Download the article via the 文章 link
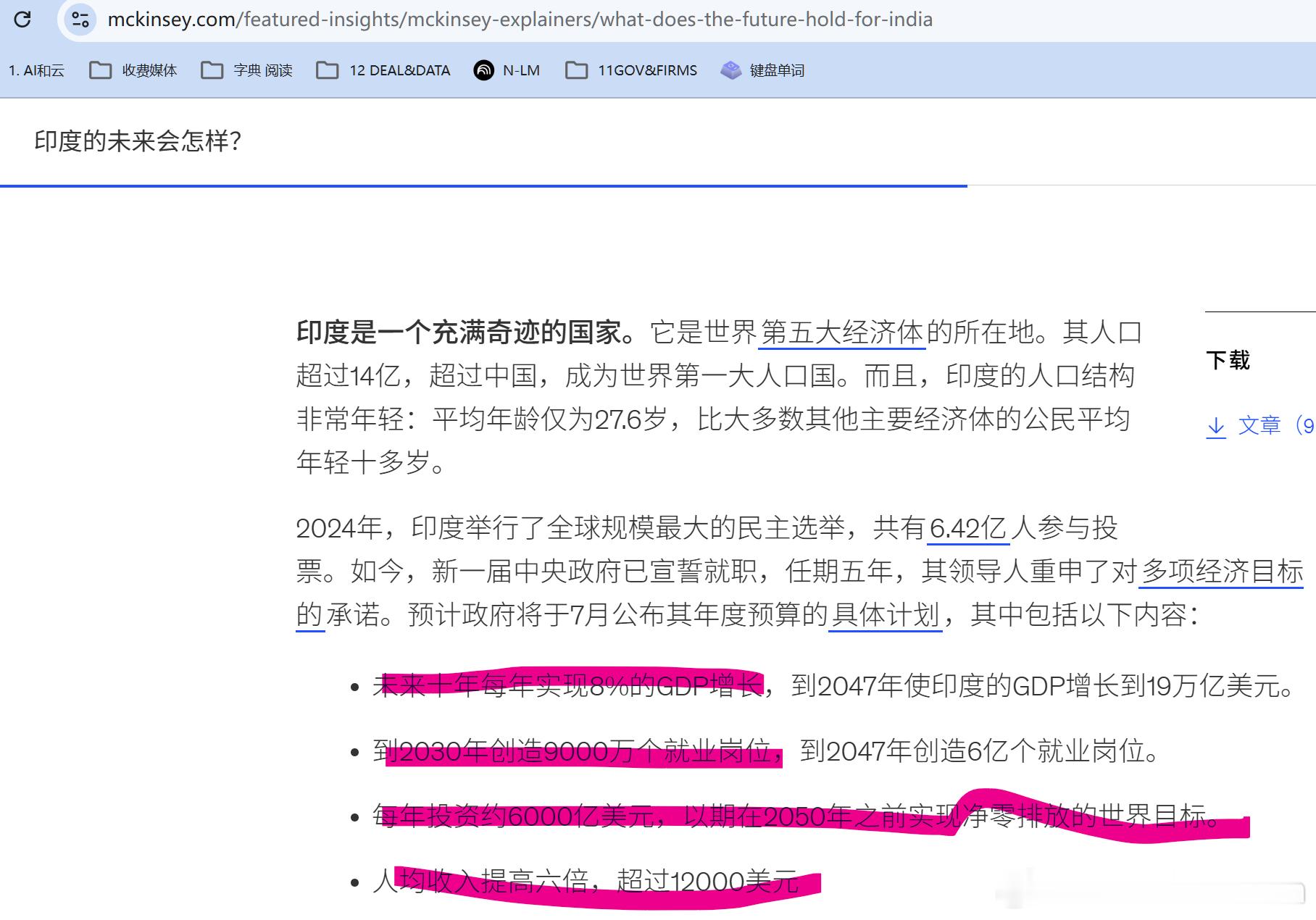1316x920 pixels. tap(1275, 425)
